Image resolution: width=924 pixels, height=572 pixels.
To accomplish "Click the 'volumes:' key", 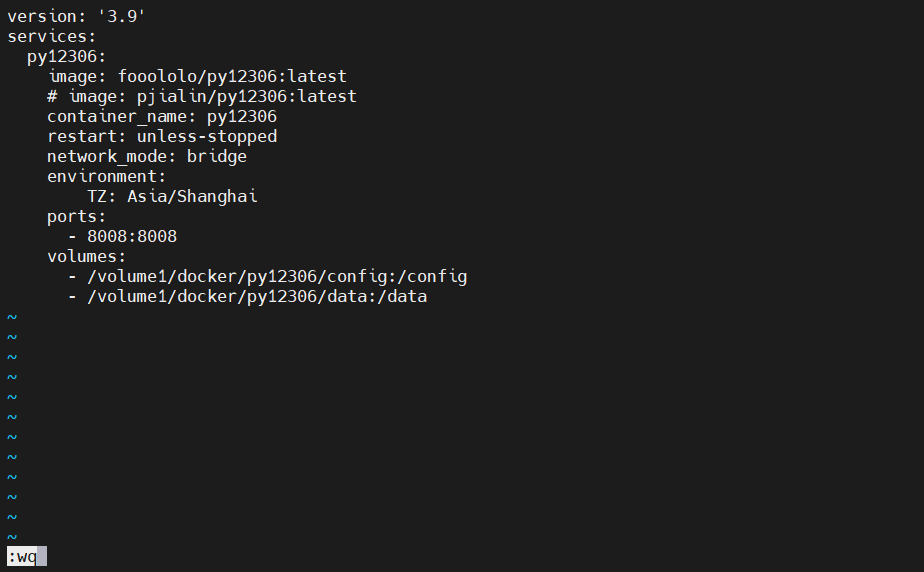I will 86,256.
